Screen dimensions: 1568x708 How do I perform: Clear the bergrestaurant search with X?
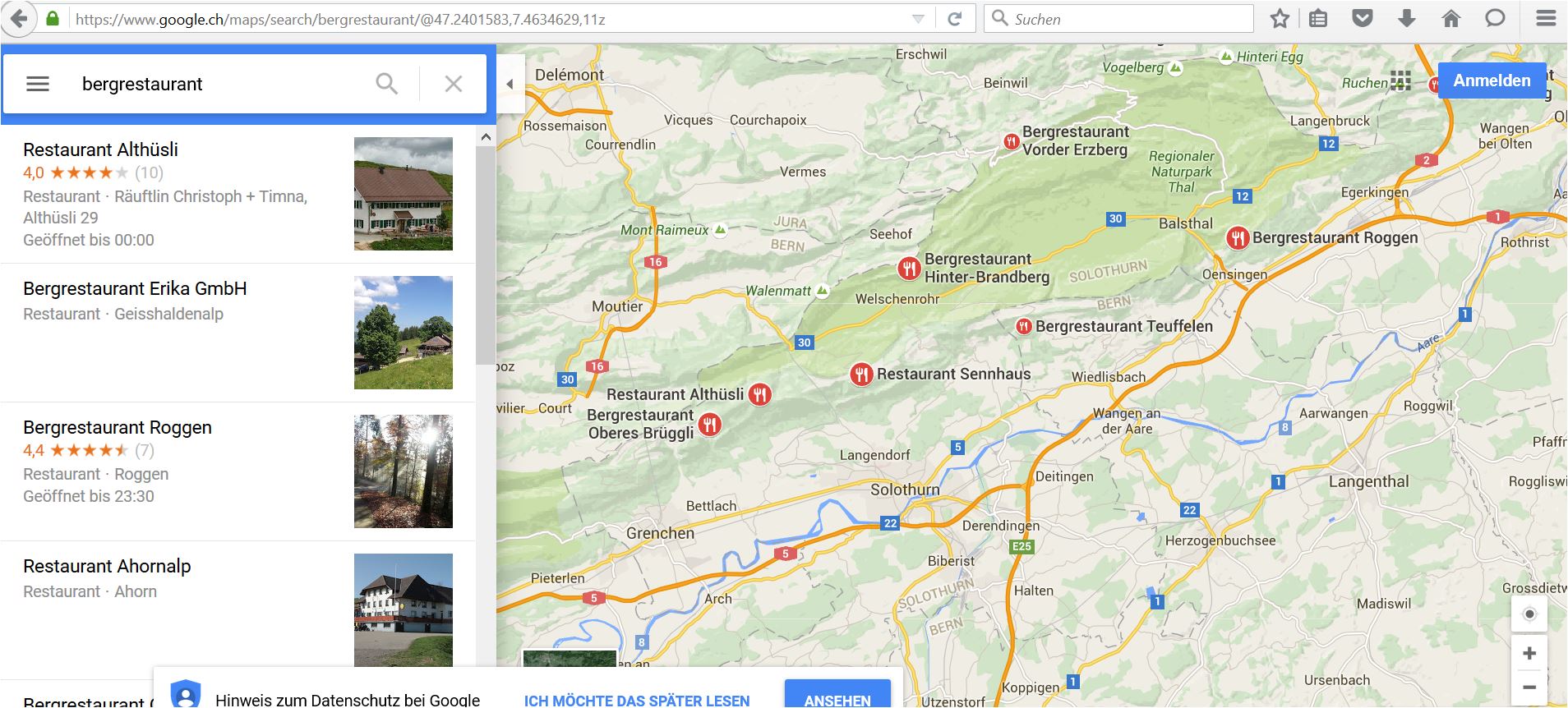coord(454,84)
